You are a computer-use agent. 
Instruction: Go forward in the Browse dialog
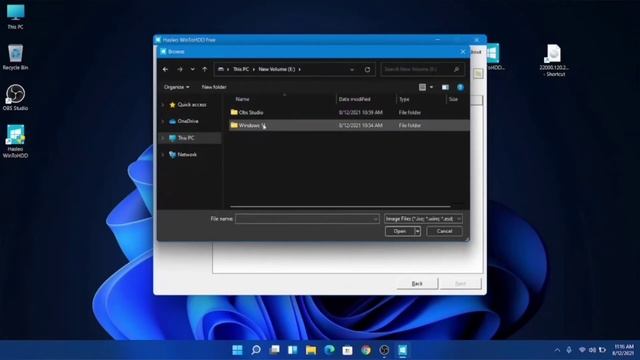[x=180, y=69]
